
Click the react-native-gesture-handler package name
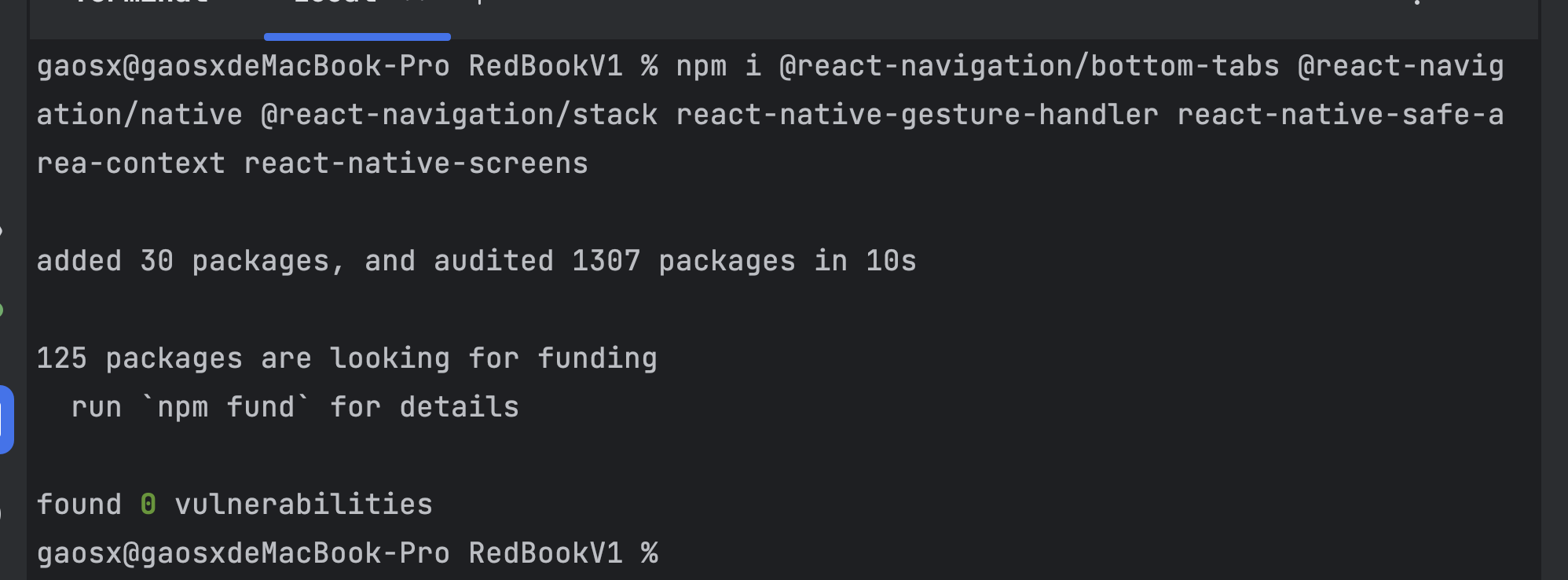917,115
